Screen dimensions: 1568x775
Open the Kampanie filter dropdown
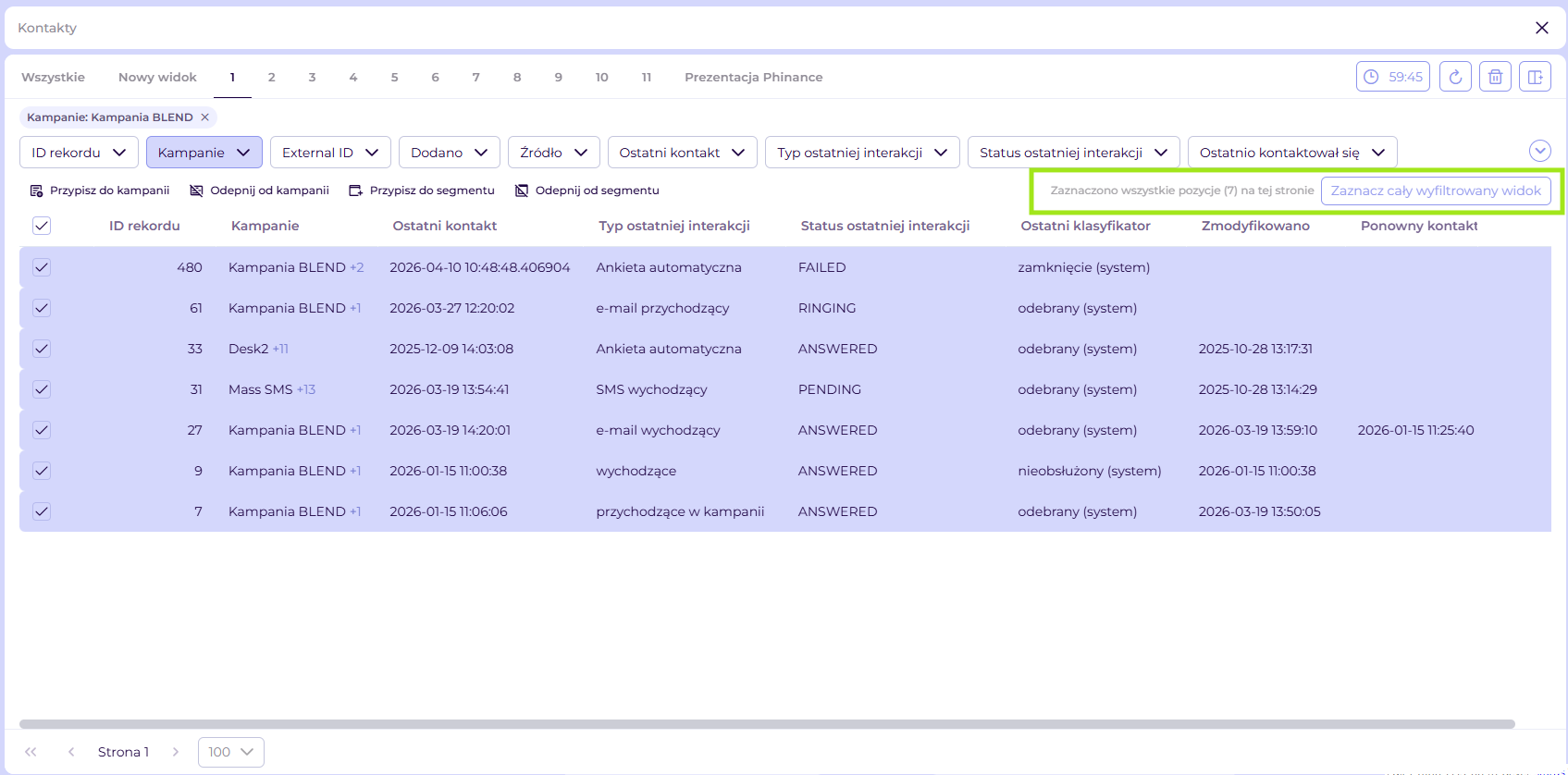point(204,153)
